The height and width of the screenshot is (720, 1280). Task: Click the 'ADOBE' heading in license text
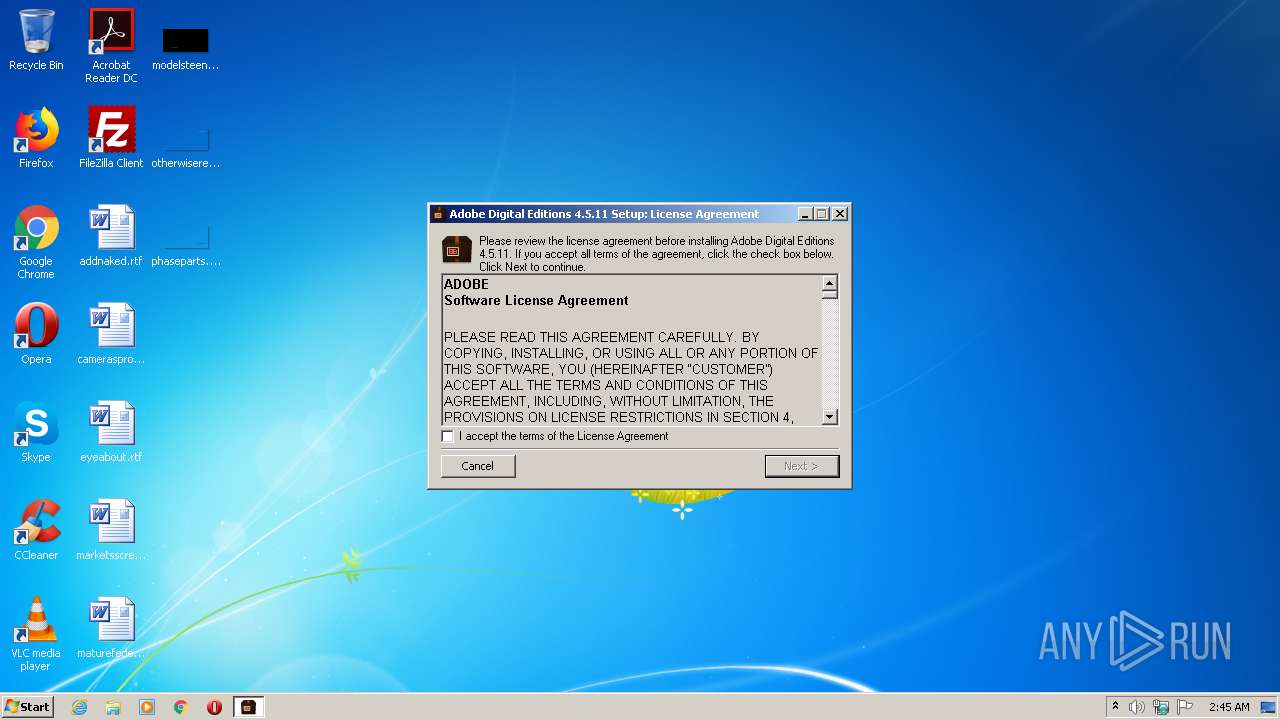pyautogui.click(x=466, y=284)
